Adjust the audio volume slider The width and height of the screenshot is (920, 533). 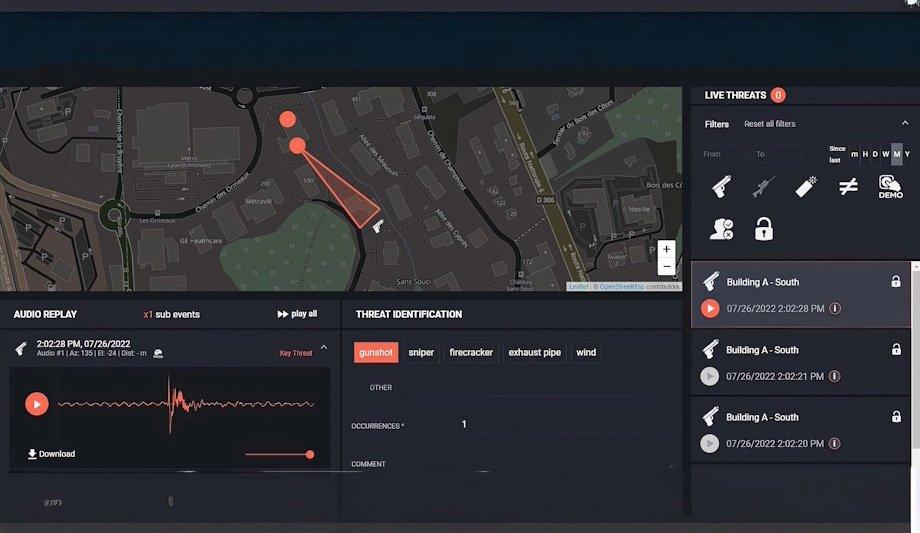279,454
